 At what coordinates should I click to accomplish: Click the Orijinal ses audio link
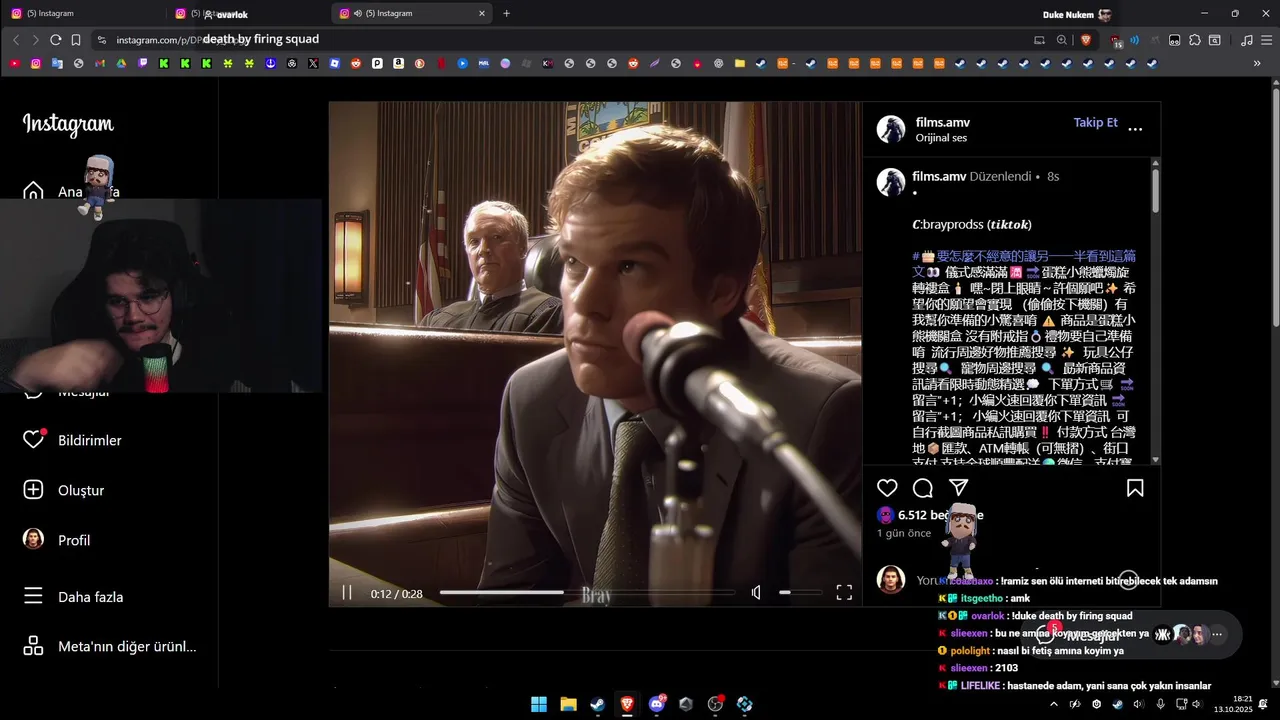[x=941, y=138]
